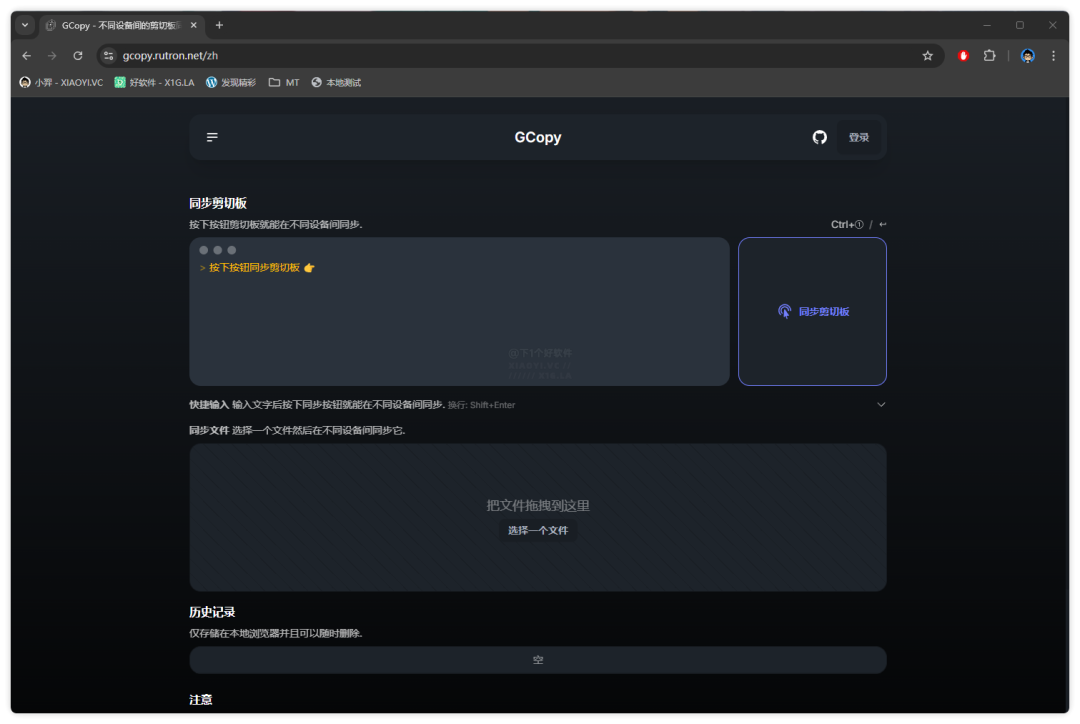
Task: Open the Chrome three-dot menu
Action: click(x=1053, y=56)
